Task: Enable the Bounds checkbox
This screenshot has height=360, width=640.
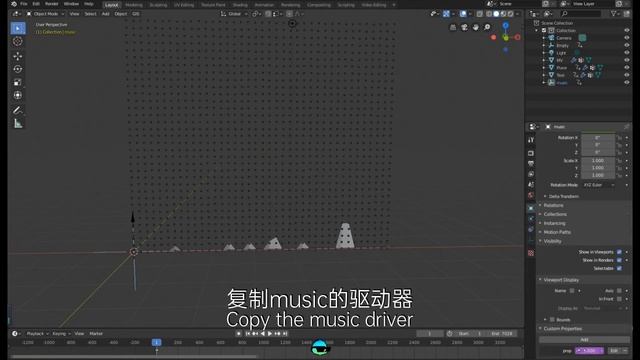Action: pyautogui.click(x=552, y=320)
